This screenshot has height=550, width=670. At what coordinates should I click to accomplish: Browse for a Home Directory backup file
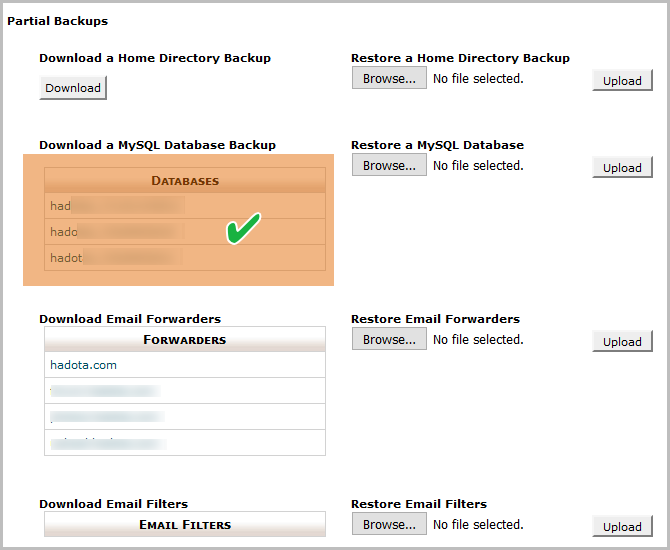(388, 78)
